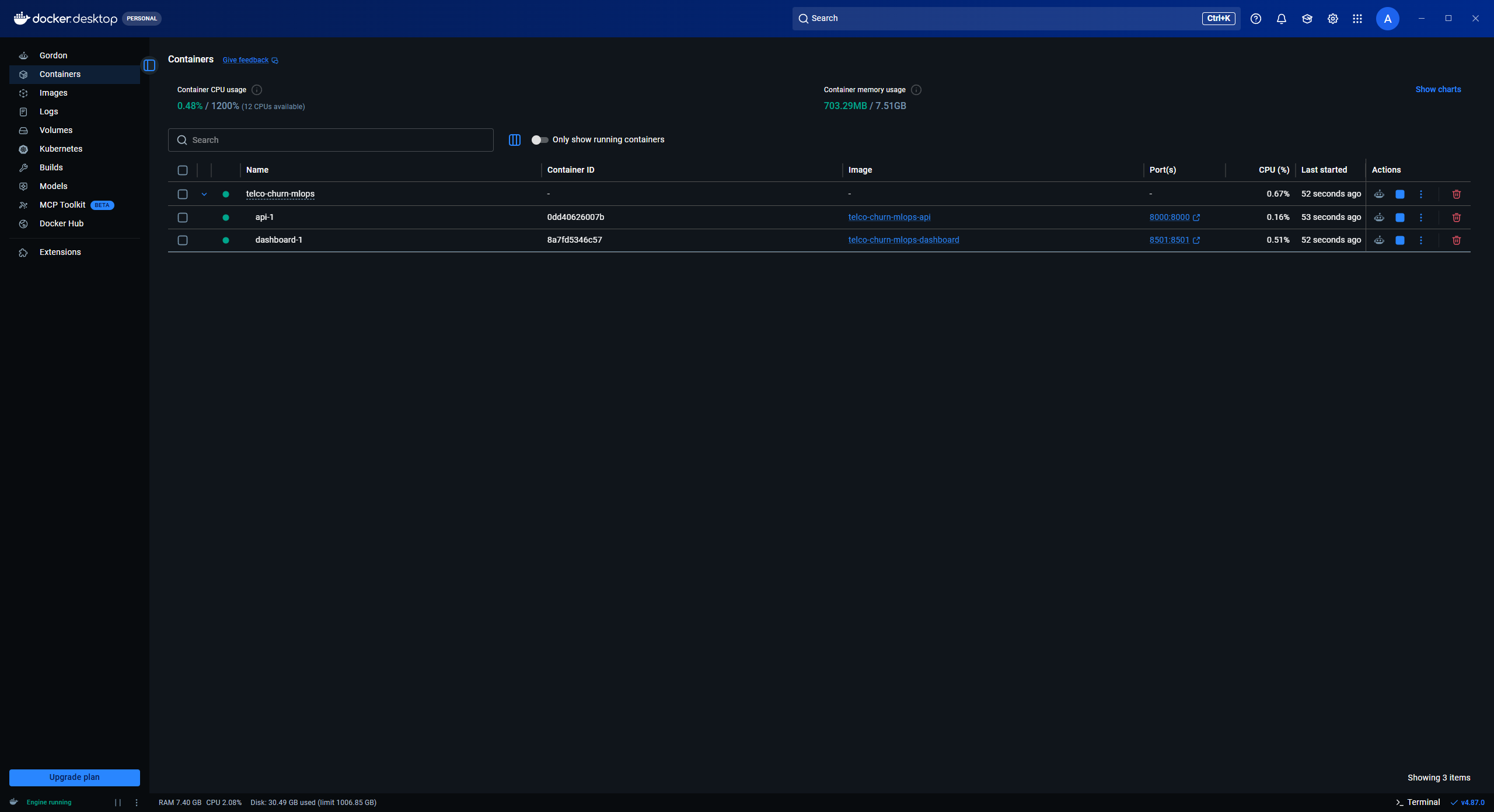Open Extensions in the sidebar
The height and width of the screenshot is (812, 1494).
[x=75, y=252]
